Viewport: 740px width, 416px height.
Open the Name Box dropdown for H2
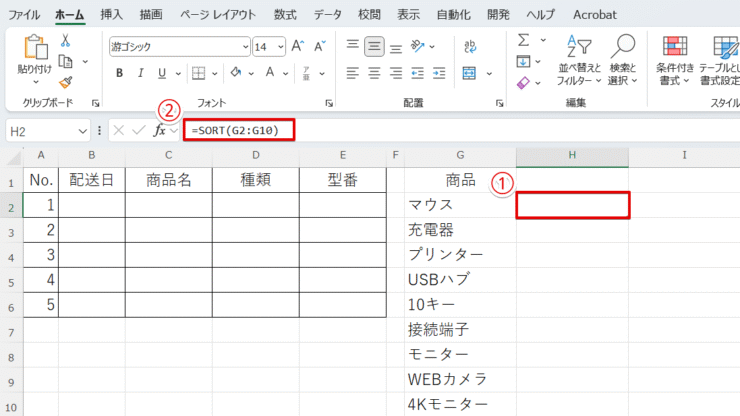coord(83,131)
